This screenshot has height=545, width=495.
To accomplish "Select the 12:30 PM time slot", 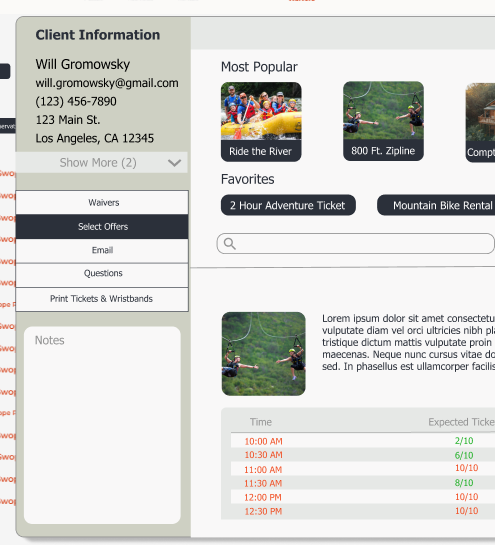I will [x=263, y=512].
